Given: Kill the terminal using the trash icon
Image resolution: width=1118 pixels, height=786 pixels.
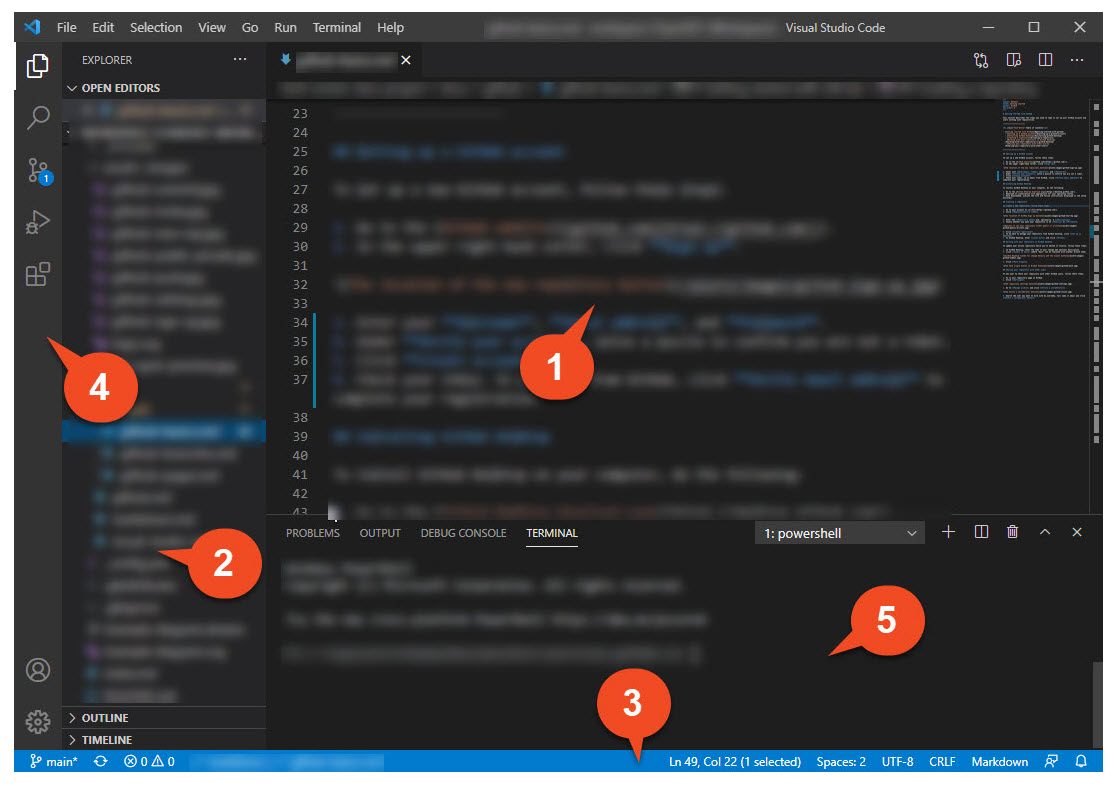Looking at the screenshot, I should click(1012, 532).
